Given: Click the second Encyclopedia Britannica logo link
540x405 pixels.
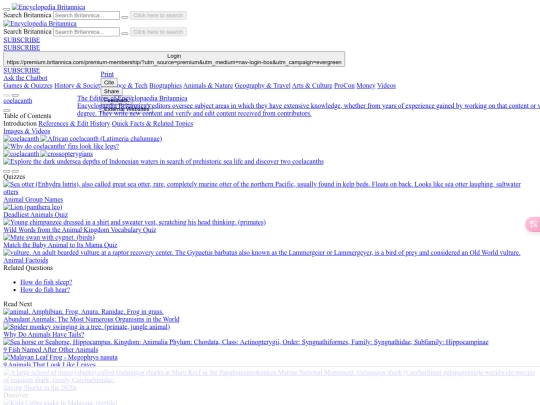Looking at the screenshot, I should click(x=40, y=24).
